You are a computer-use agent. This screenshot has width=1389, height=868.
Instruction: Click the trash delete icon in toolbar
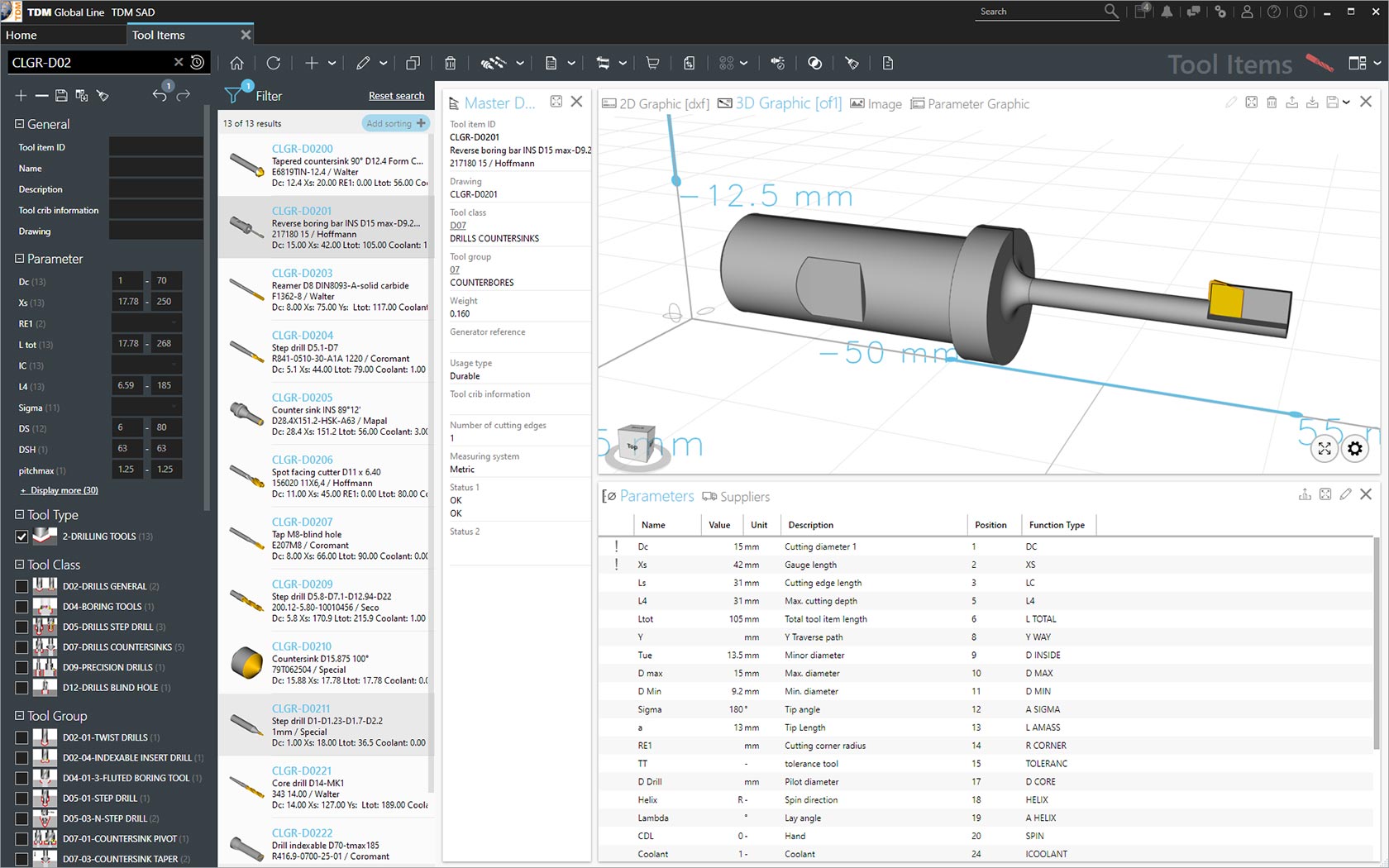[x=450, y=63]
